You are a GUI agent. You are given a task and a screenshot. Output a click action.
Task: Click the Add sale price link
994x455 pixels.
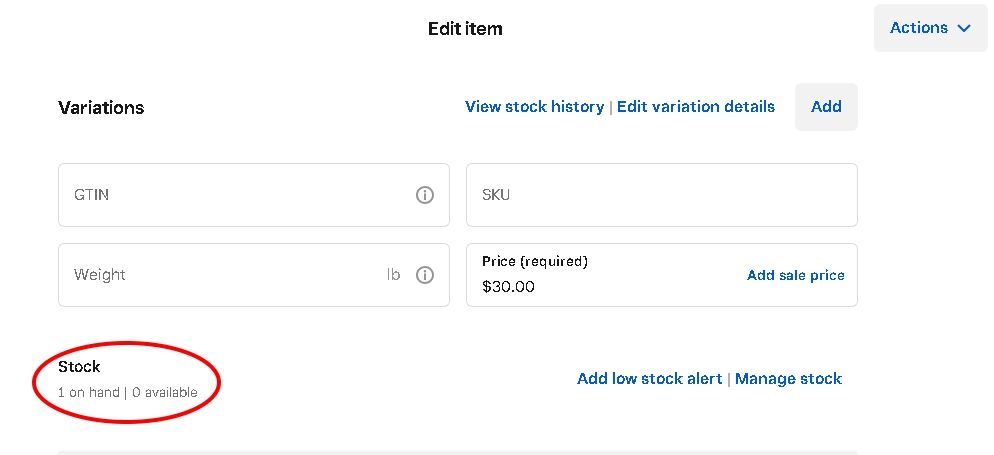[796, 275]
